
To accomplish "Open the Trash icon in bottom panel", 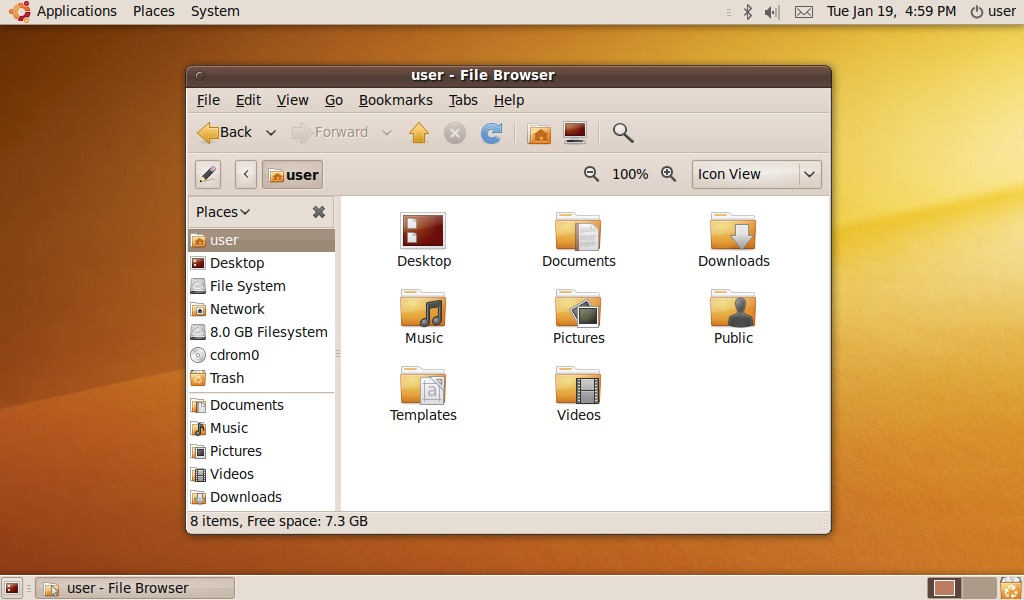I will (1010, 588).
